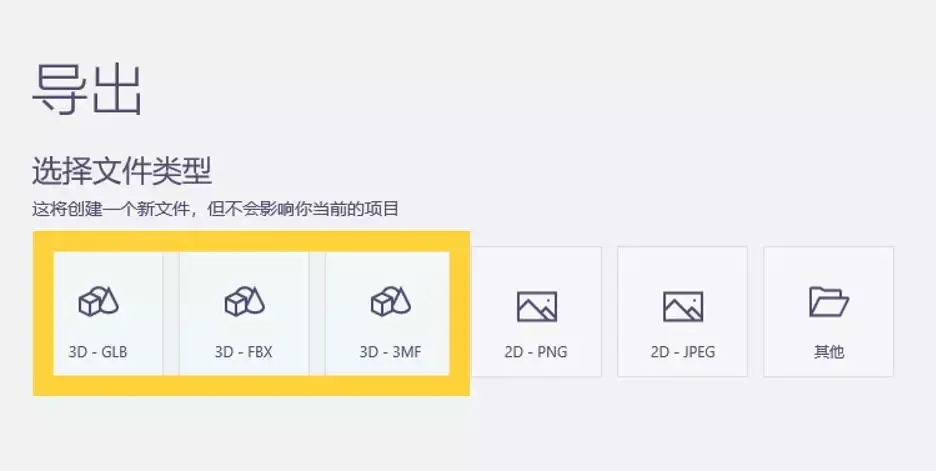Viewport: 936px width, 471px height.
Task: Pick the 3D - FBX text label
Action: coord(244,352)
